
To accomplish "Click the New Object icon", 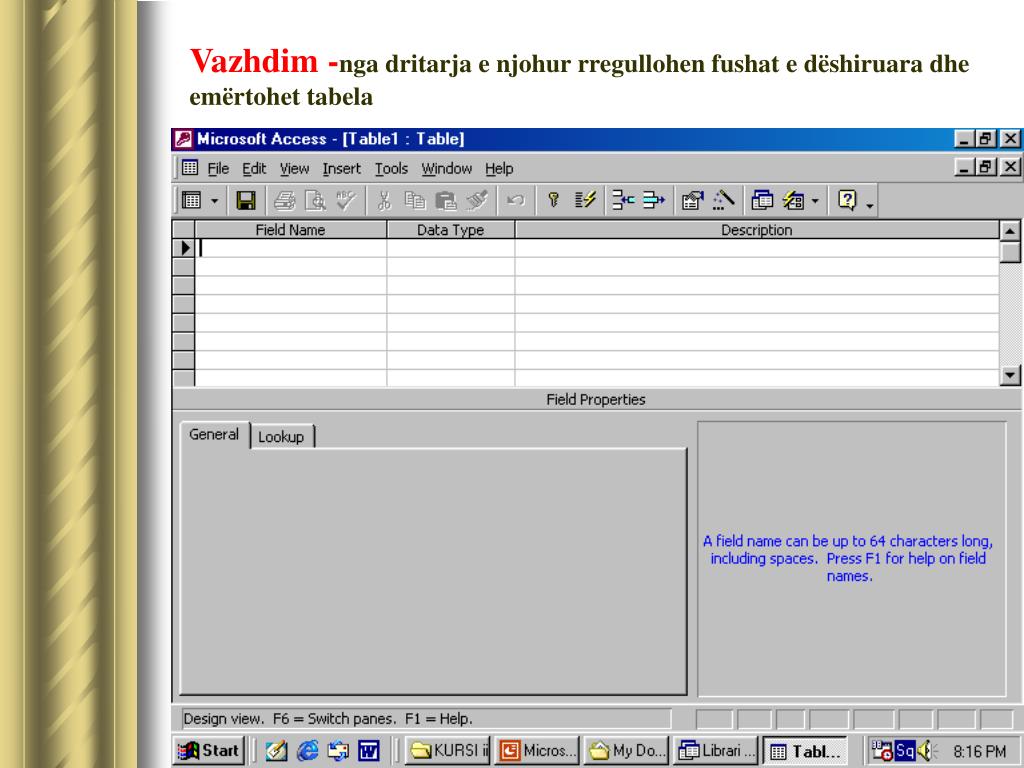I will [793, 200].
